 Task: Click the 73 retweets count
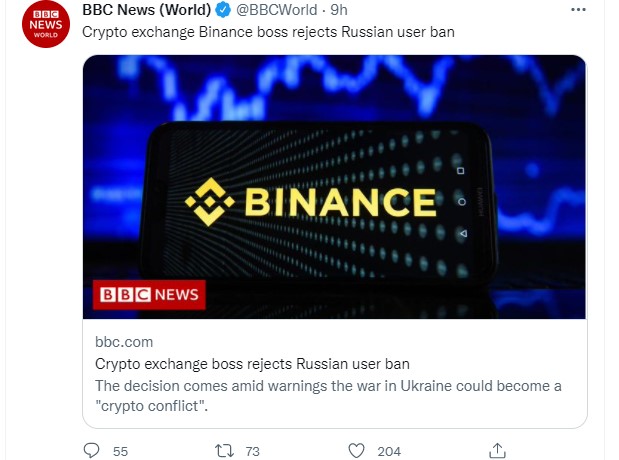252,451
